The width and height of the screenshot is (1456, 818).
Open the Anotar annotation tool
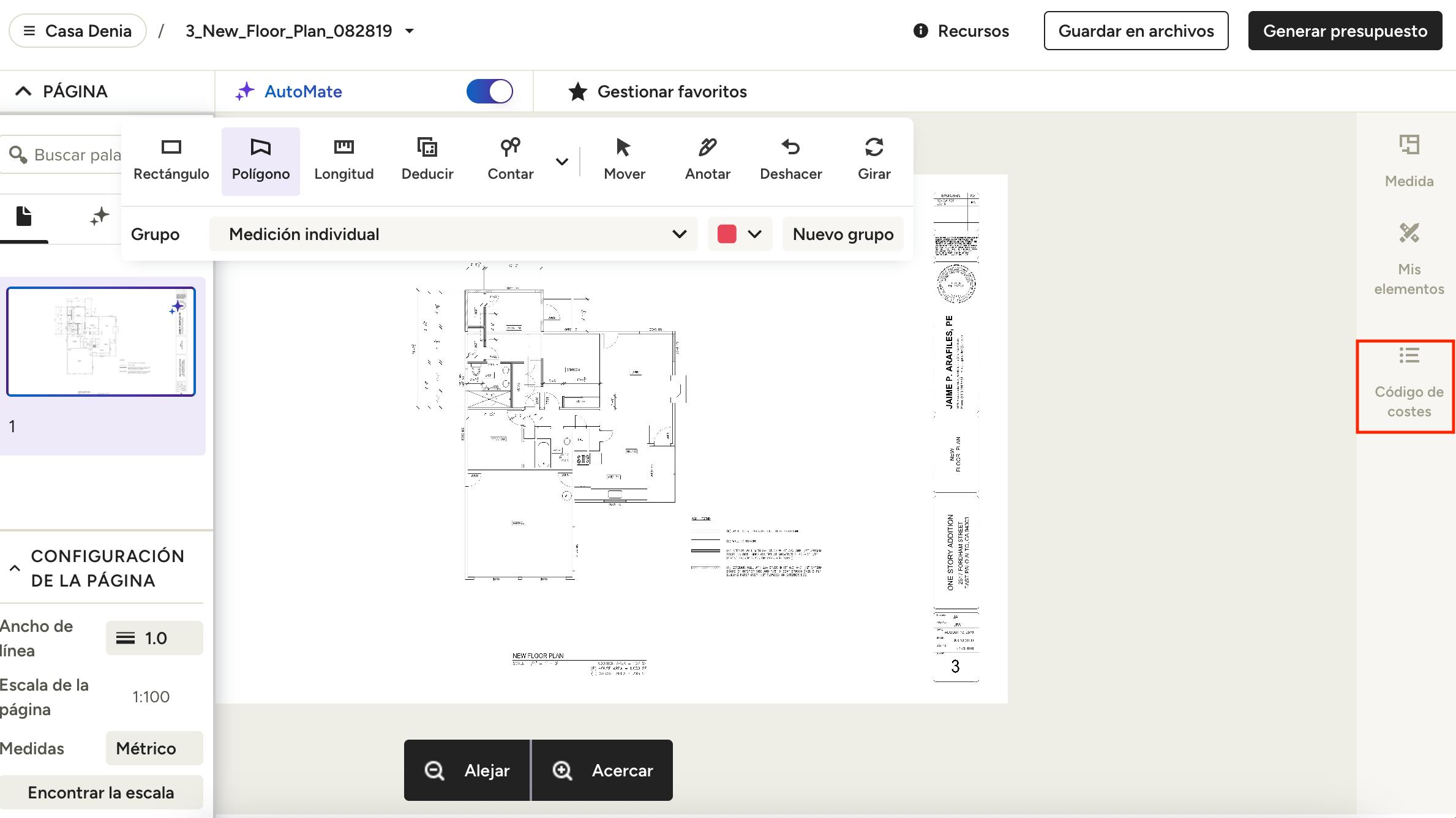coord(708,161)
